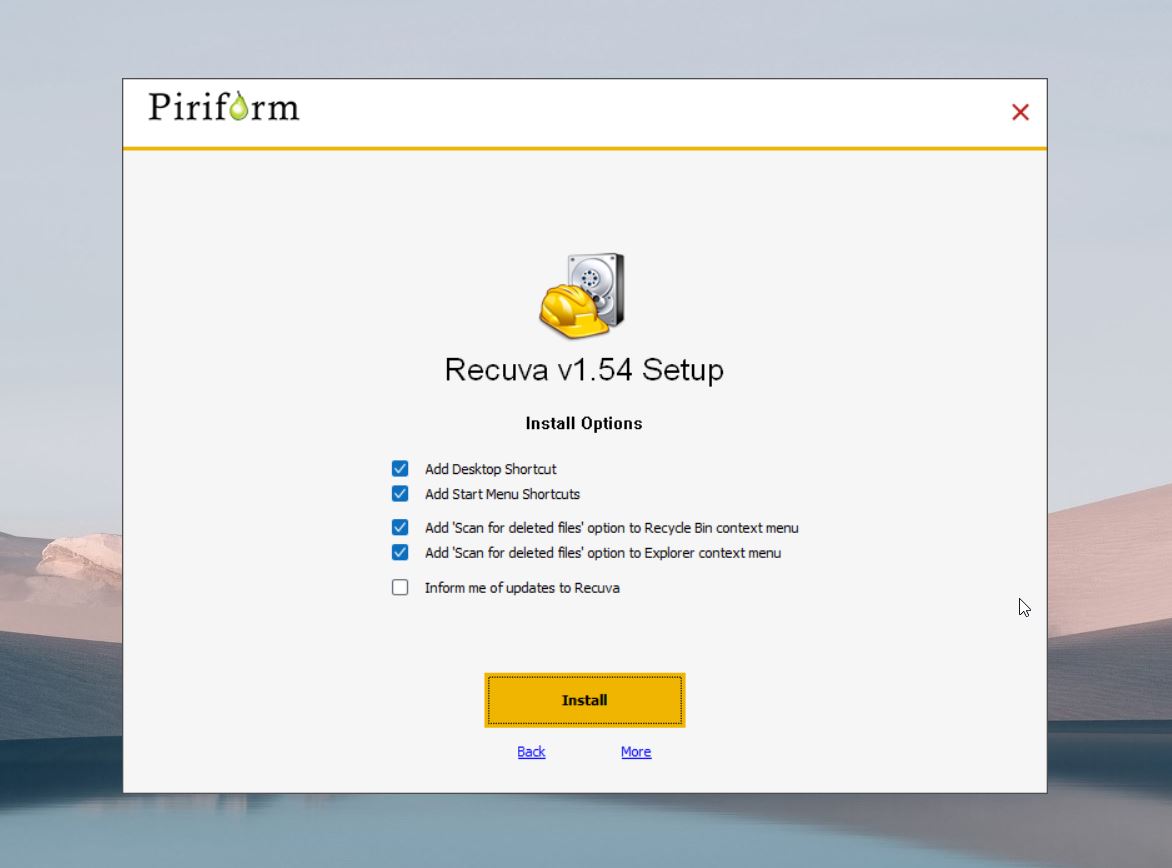
Task: Close the Recuva setup window
Action: pos(1020,112)
